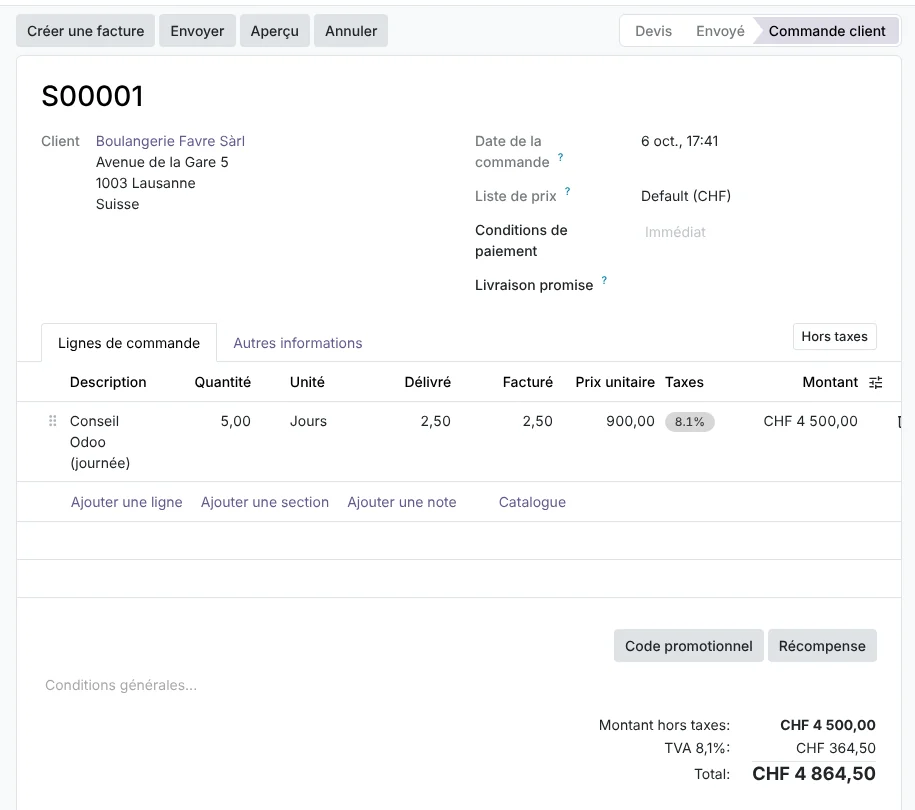Switch to Lignes de commande tab
This screenshot has height=810, width=915.
coord(129,343)
